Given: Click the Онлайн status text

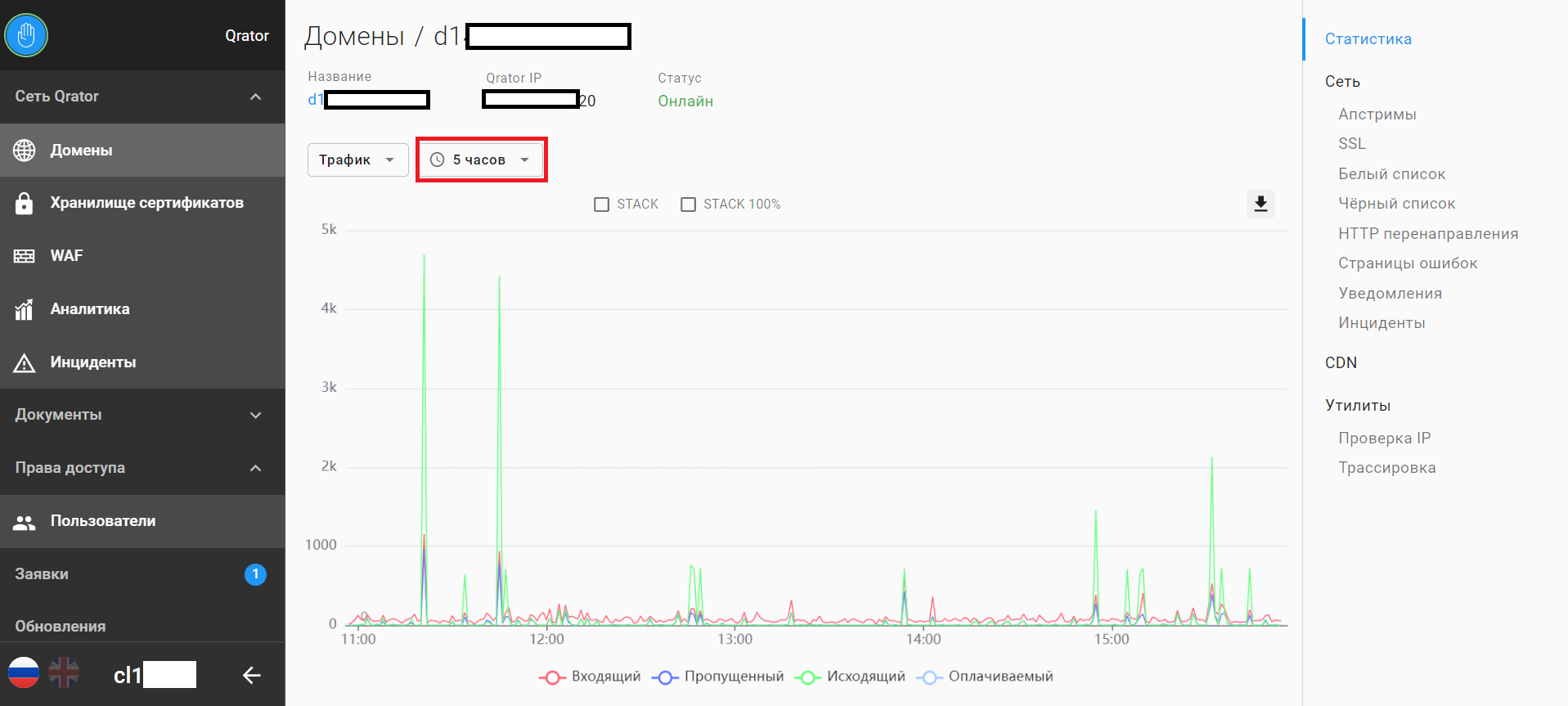Looking at the screenshot, I should (685, 101).
